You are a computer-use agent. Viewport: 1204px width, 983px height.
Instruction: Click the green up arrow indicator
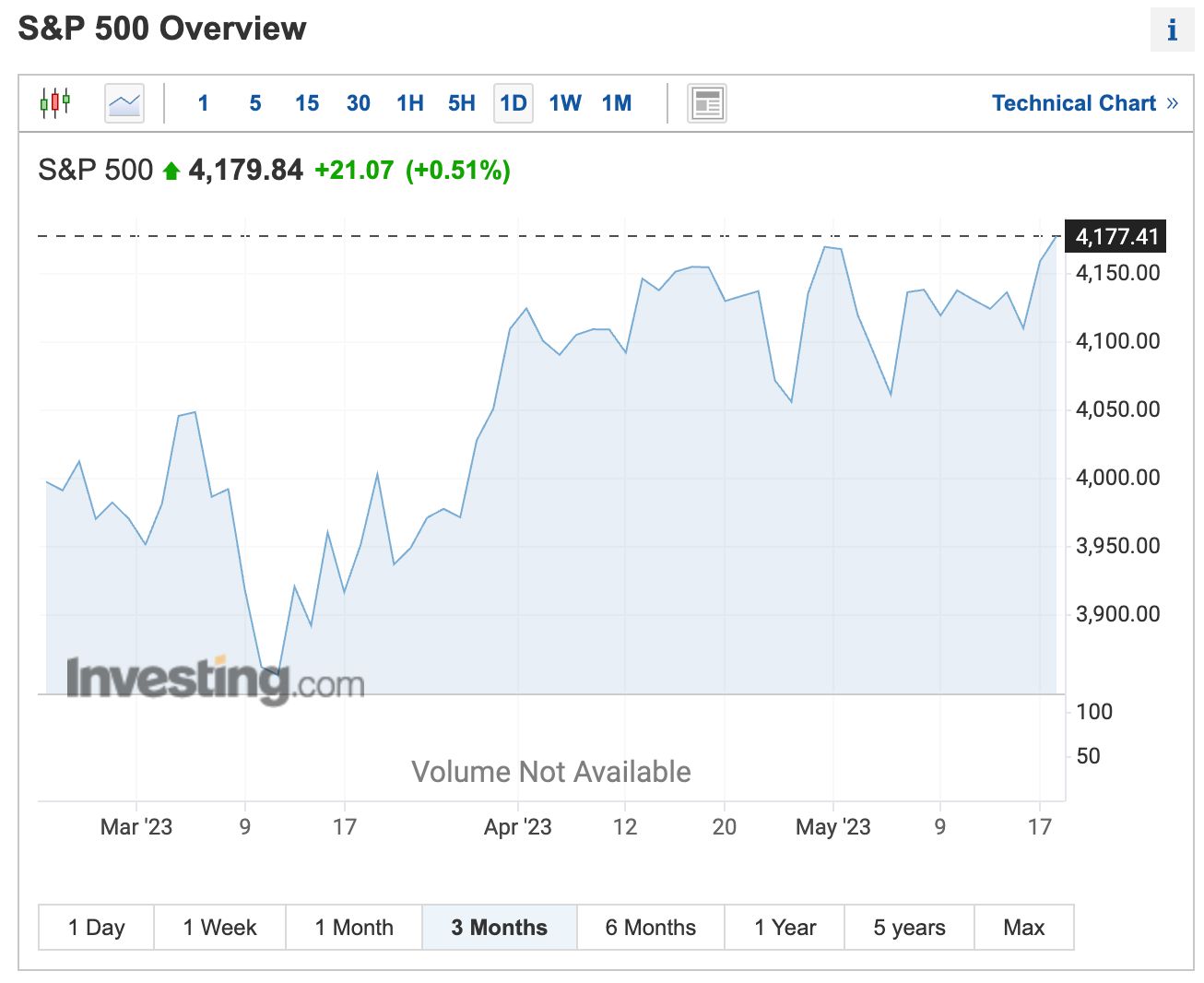click(171, 171)
